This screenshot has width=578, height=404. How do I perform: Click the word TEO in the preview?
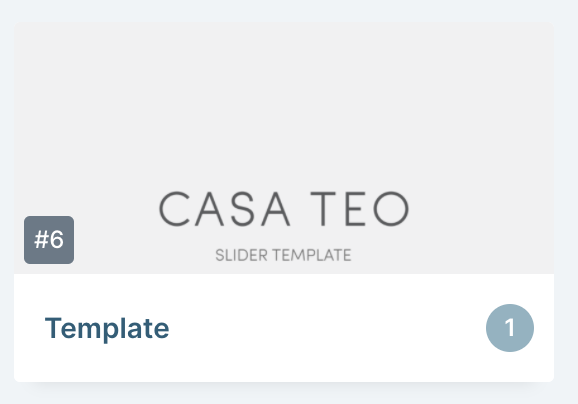(360, 209)
